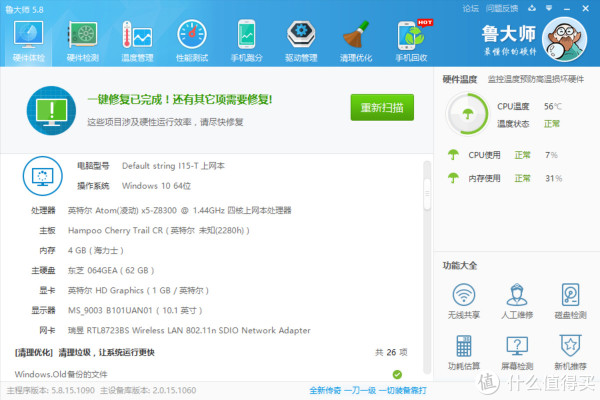This screenshot has width=600, height=400.
Task: Open the 论坛 forum link
Action: pos(470,8)
